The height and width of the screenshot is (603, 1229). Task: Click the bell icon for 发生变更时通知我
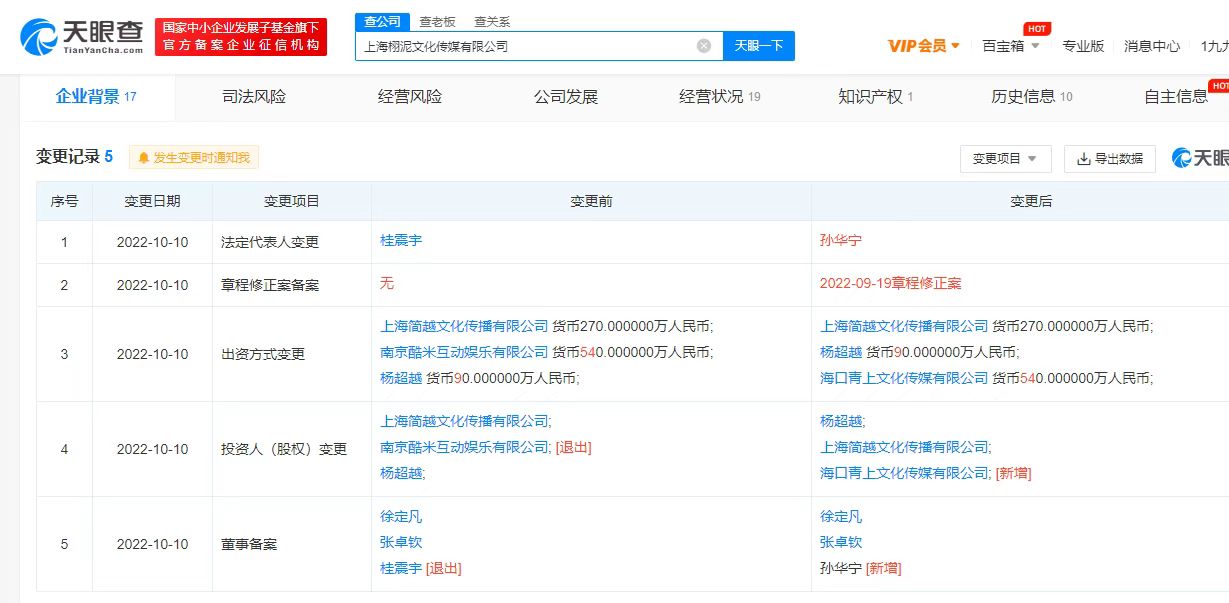pos(144,158)
